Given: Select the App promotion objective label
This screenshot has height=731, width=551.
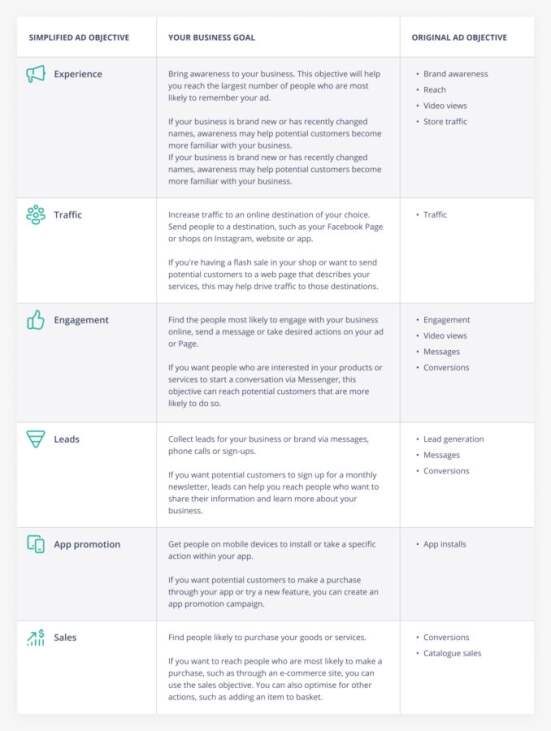Looking at the screenshot, I should 87,545.
